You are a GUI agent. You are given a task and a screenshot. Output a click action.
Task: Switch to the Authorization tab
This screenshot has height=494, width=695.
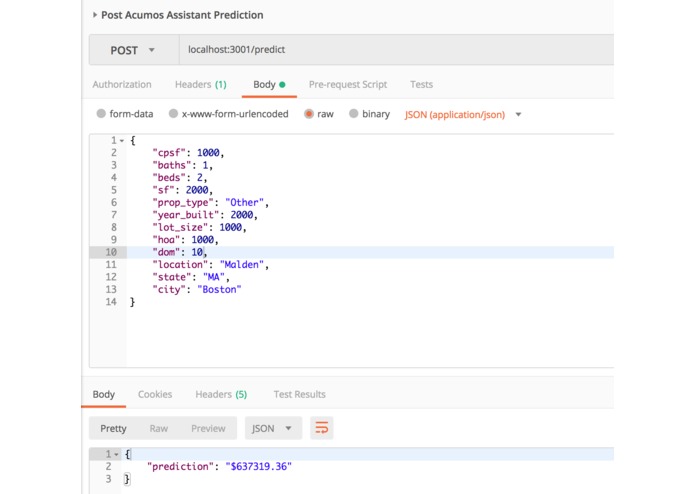[122, 84]
